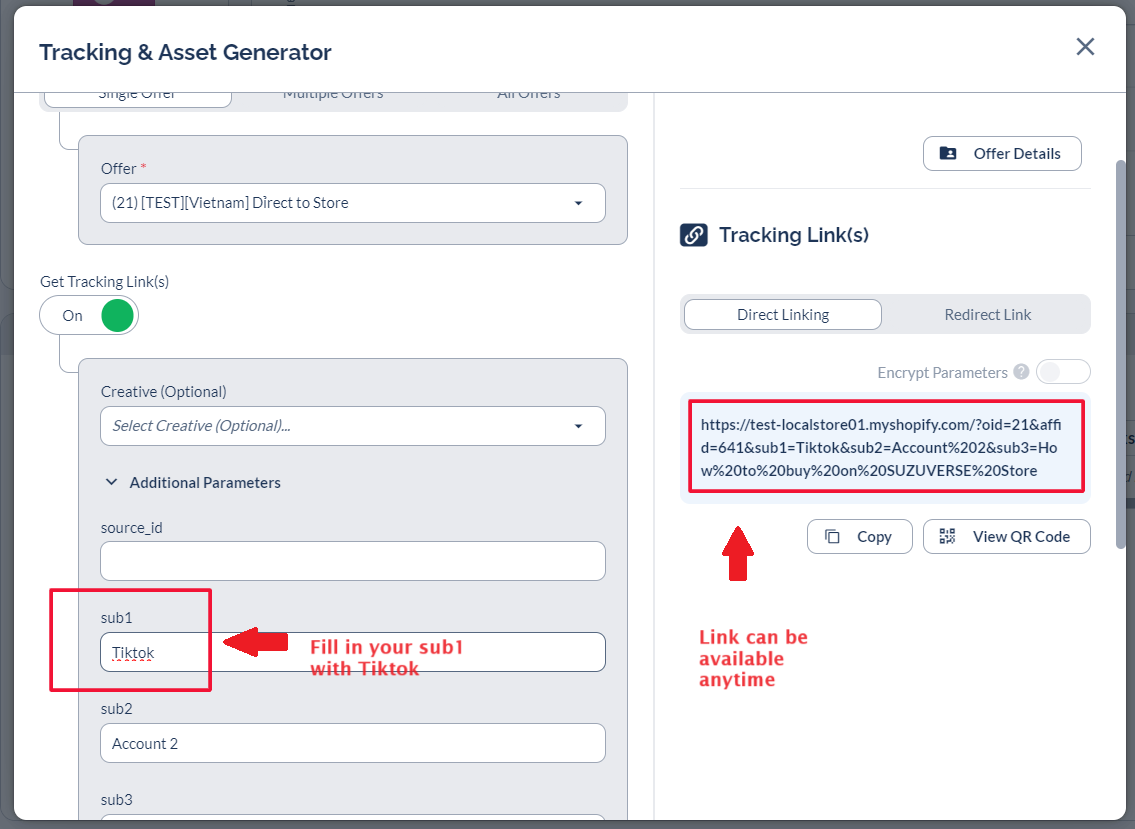Toggle off Get Tracking Link(s) switch
Viewport: 1135px width, 829px height.
[89, 316]
